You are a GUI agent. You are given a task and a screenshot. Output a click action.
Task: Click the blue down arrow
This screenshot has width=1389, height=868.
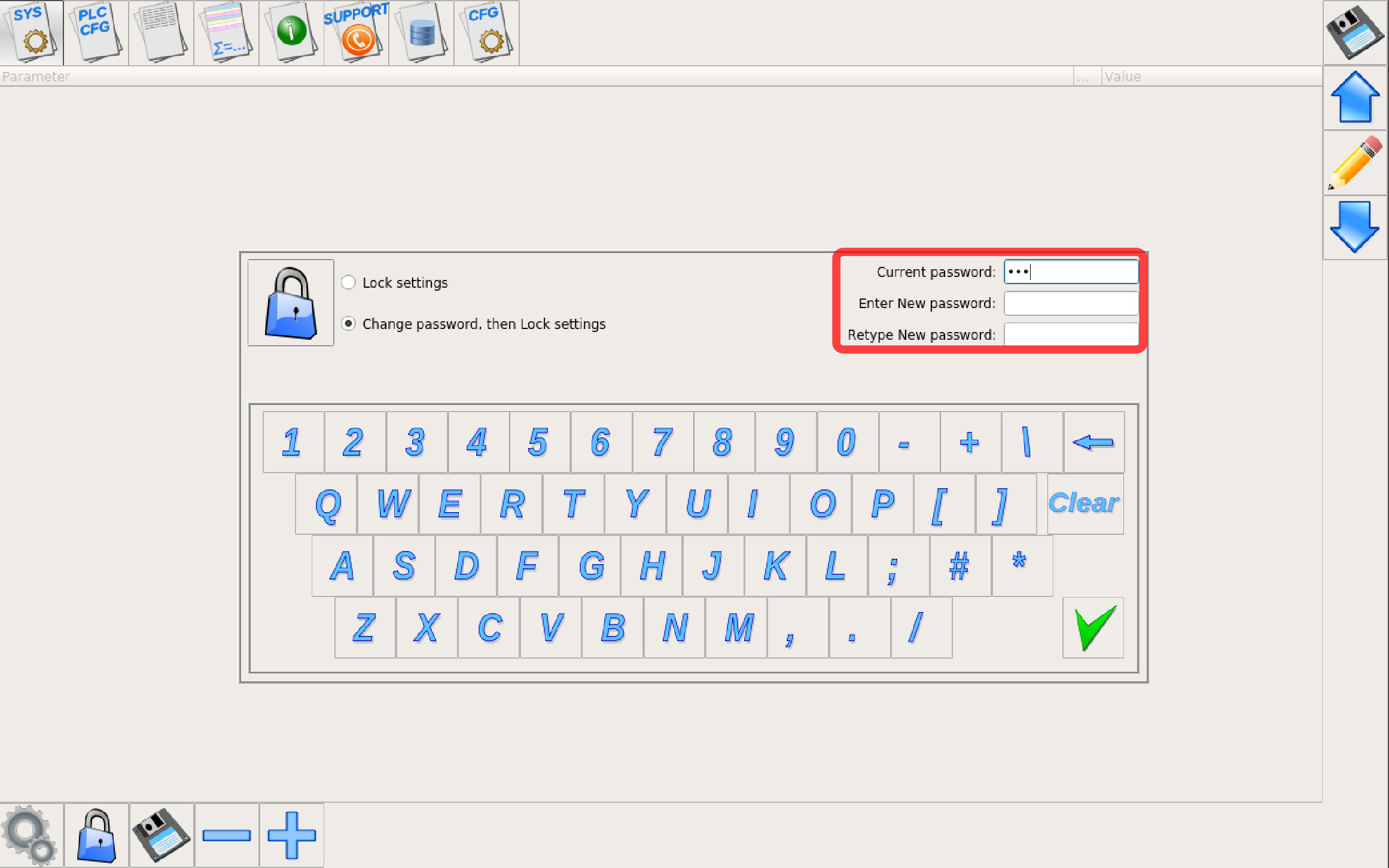click(x=1355, y=227)
